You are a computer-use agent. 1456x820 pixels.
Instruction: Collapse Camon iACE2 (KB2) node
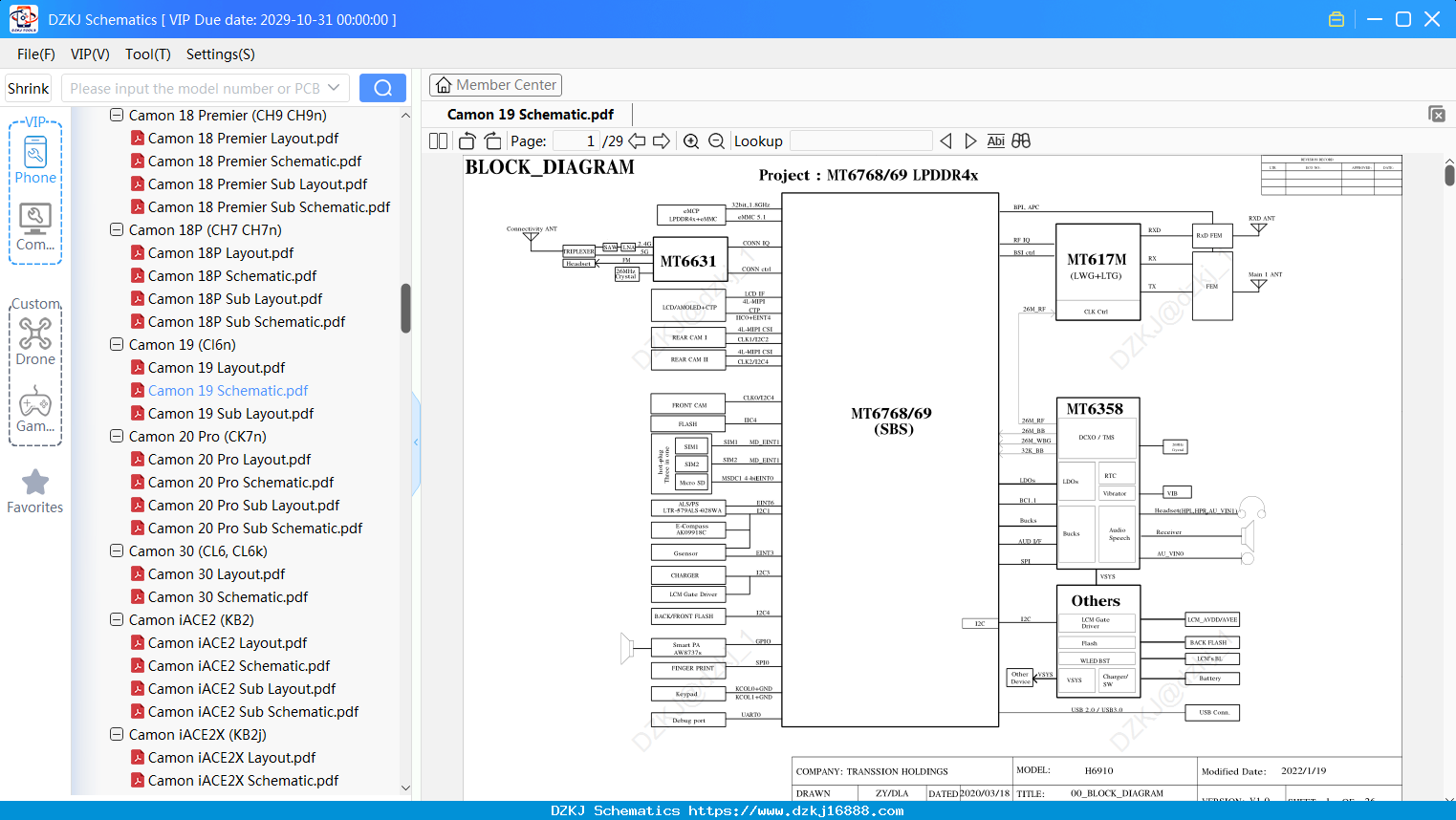[x=117, y=619]
